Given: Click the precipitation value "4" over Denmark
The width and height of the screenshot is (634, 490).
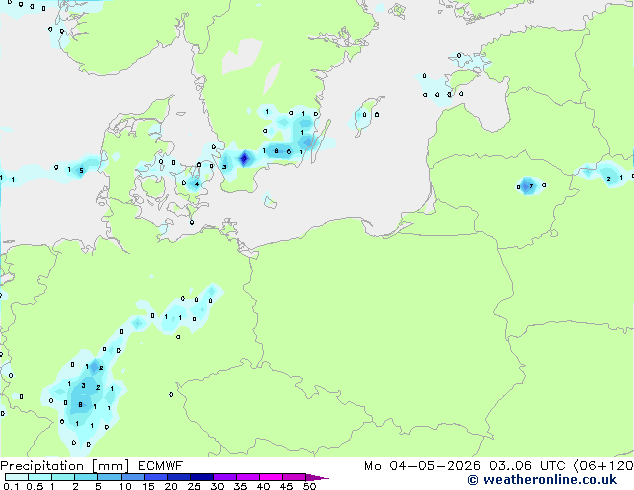Looking at the screenshot, I should click(197, 184).
